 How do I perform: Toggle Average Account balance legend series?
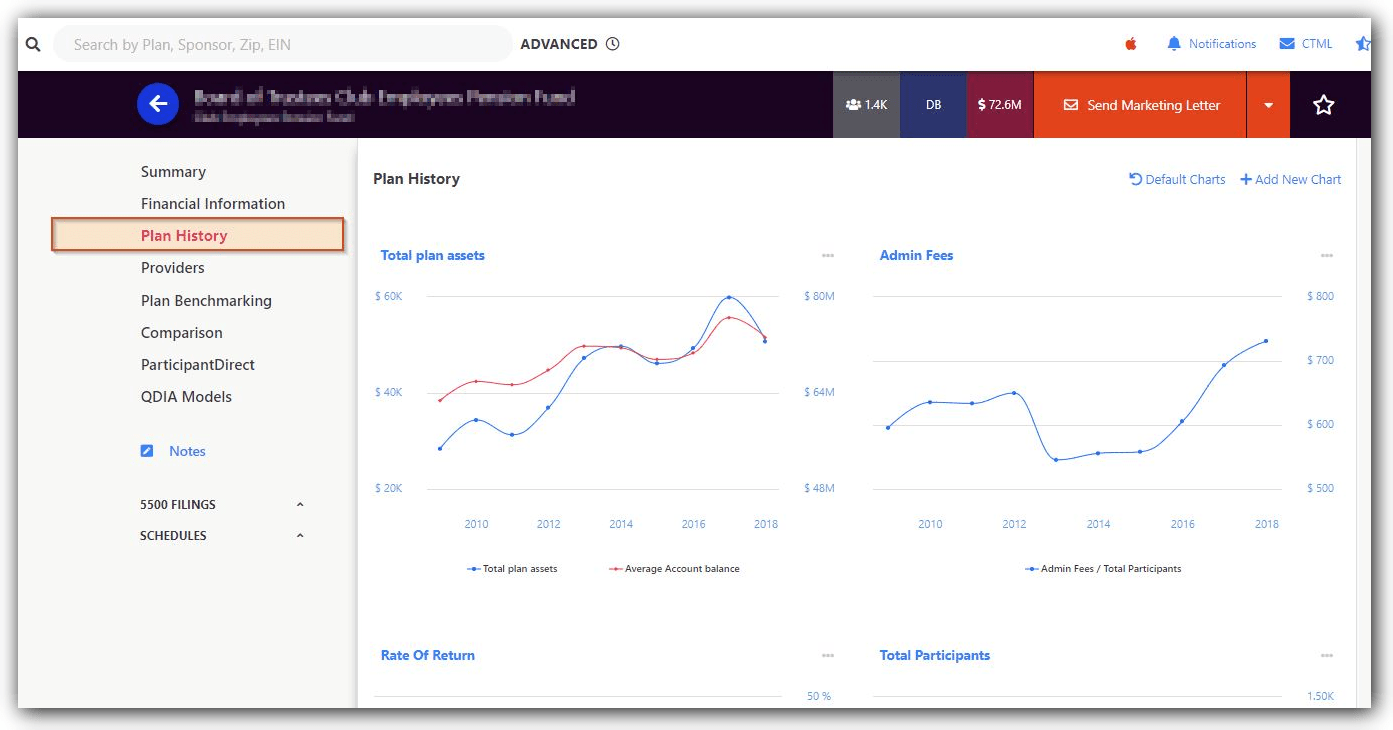[x=674, y=569]
